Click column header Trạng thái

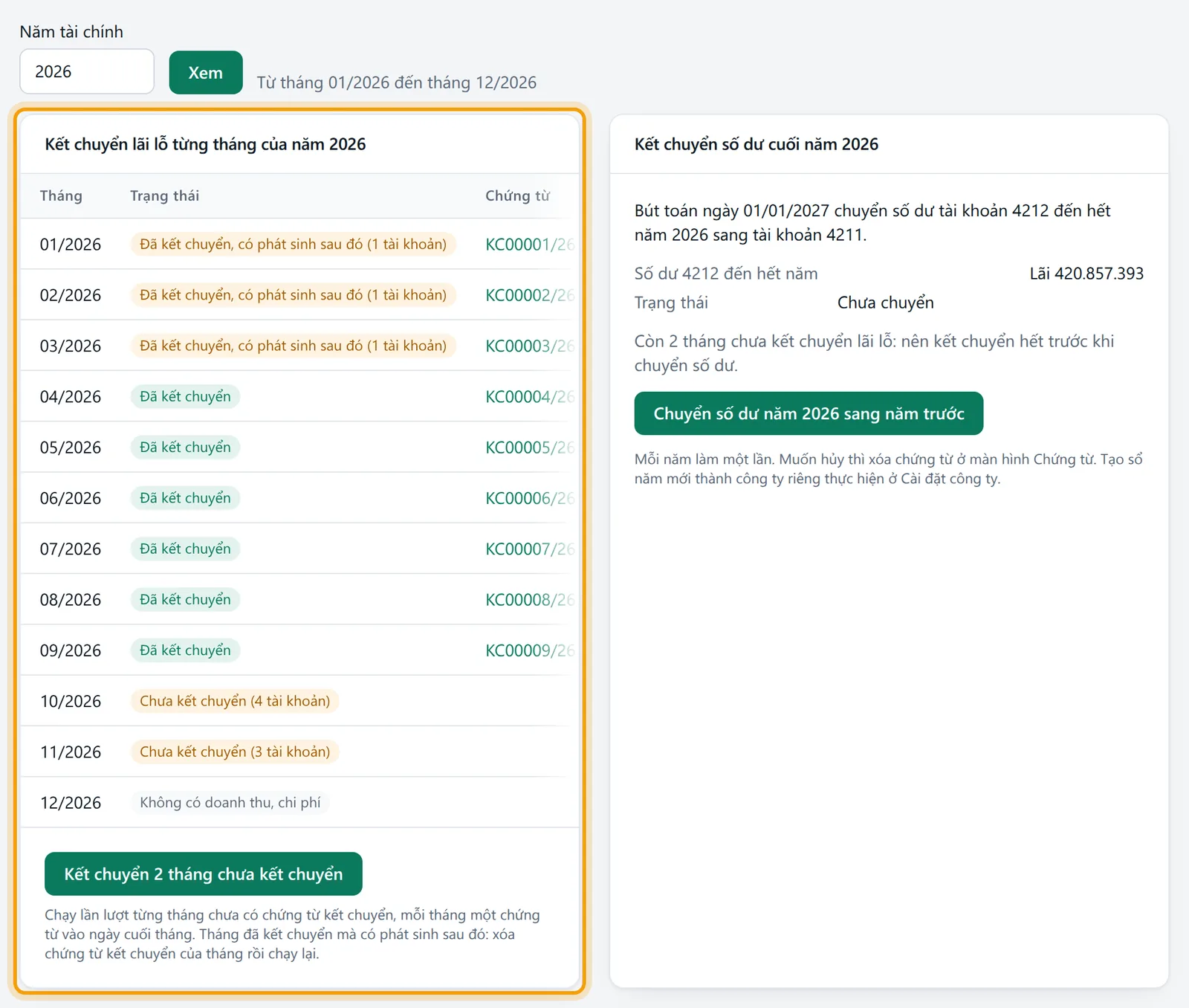click(164, 196)
